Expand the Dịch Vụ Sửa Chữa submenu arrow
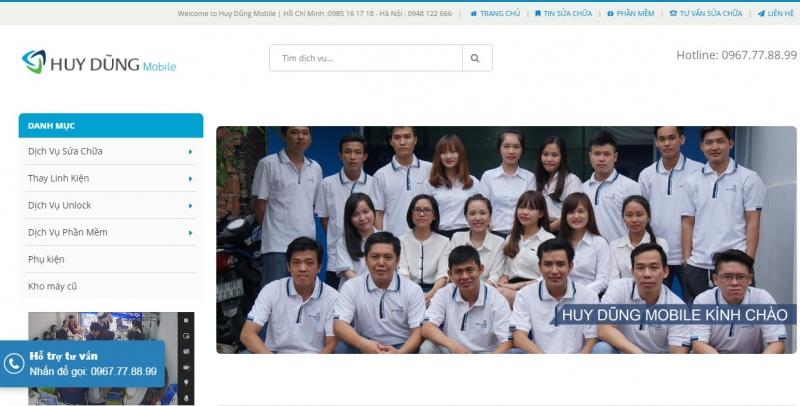Image resolution: width=800 pixels, height=406 pixels. click(190, 152)
